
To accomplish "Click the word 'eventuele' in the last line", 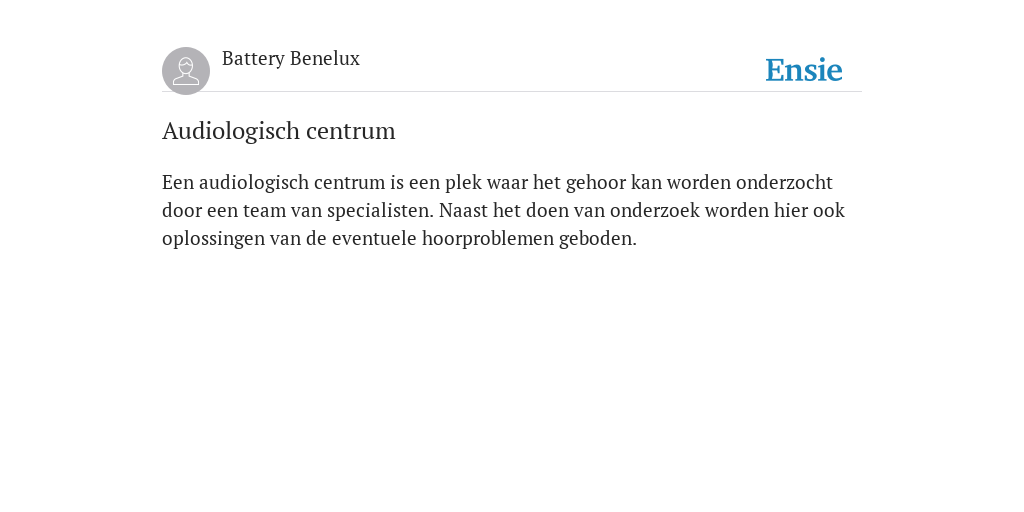I will click(x=374, y=239).
